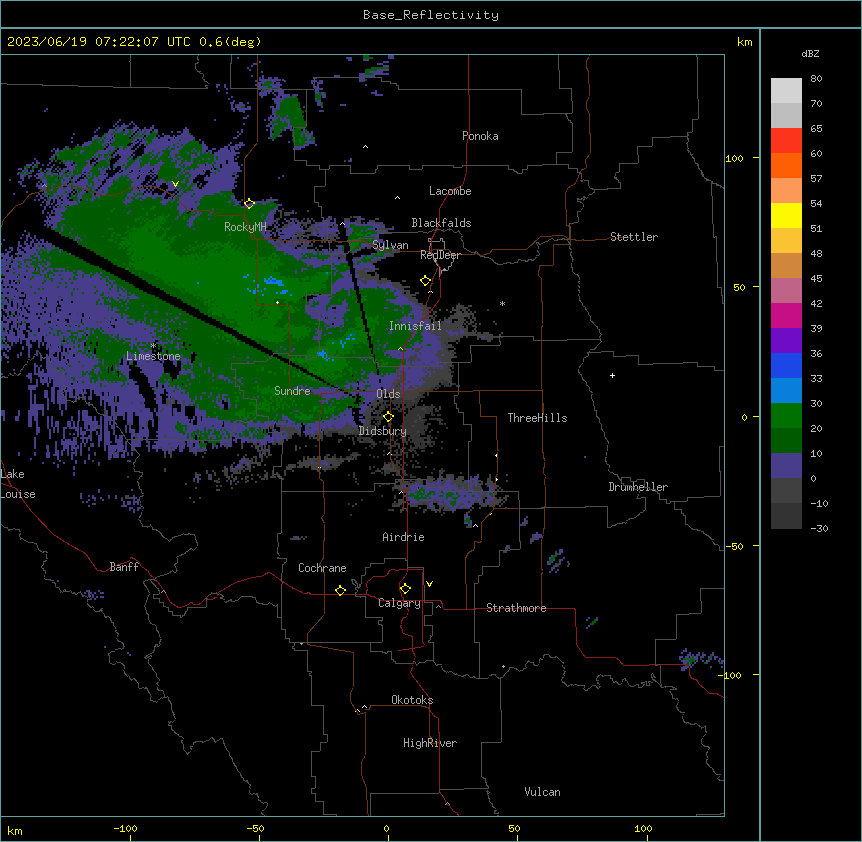Select the purple 39-36 dBZ color swatch

coord(786,341)
